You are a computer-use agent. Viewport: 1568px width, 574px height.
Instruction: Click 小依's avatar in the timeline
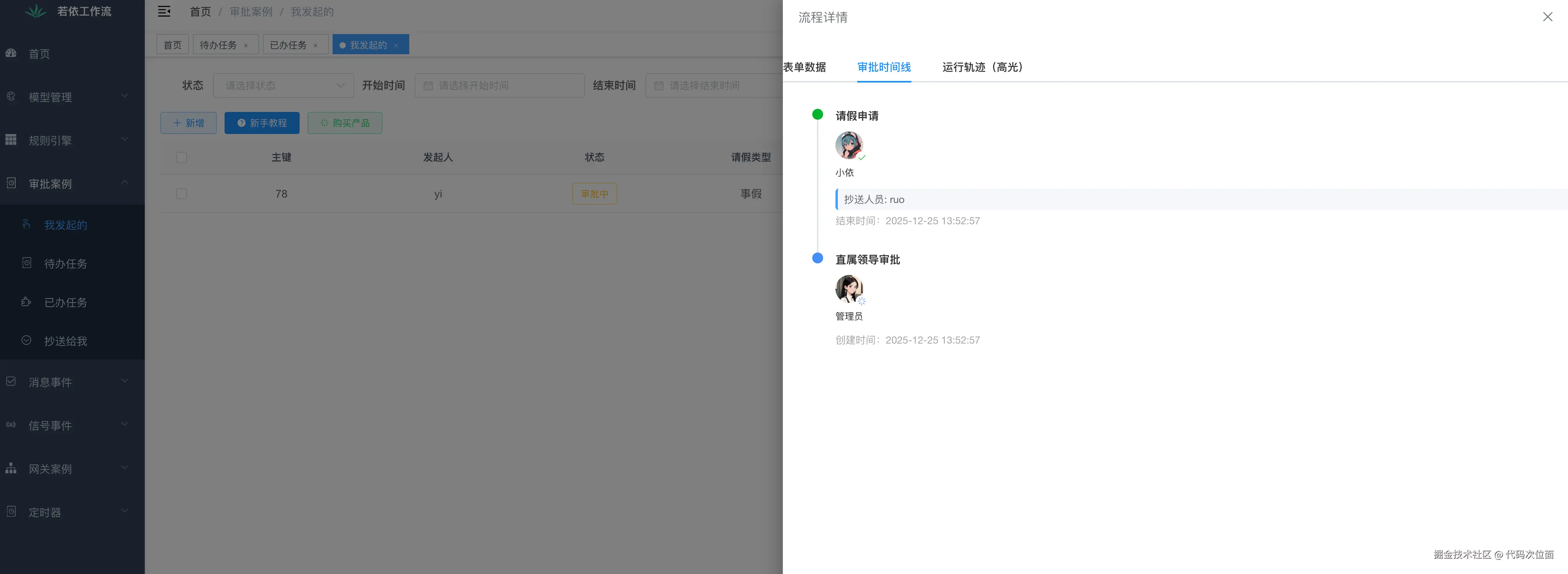tap(849, 146)
